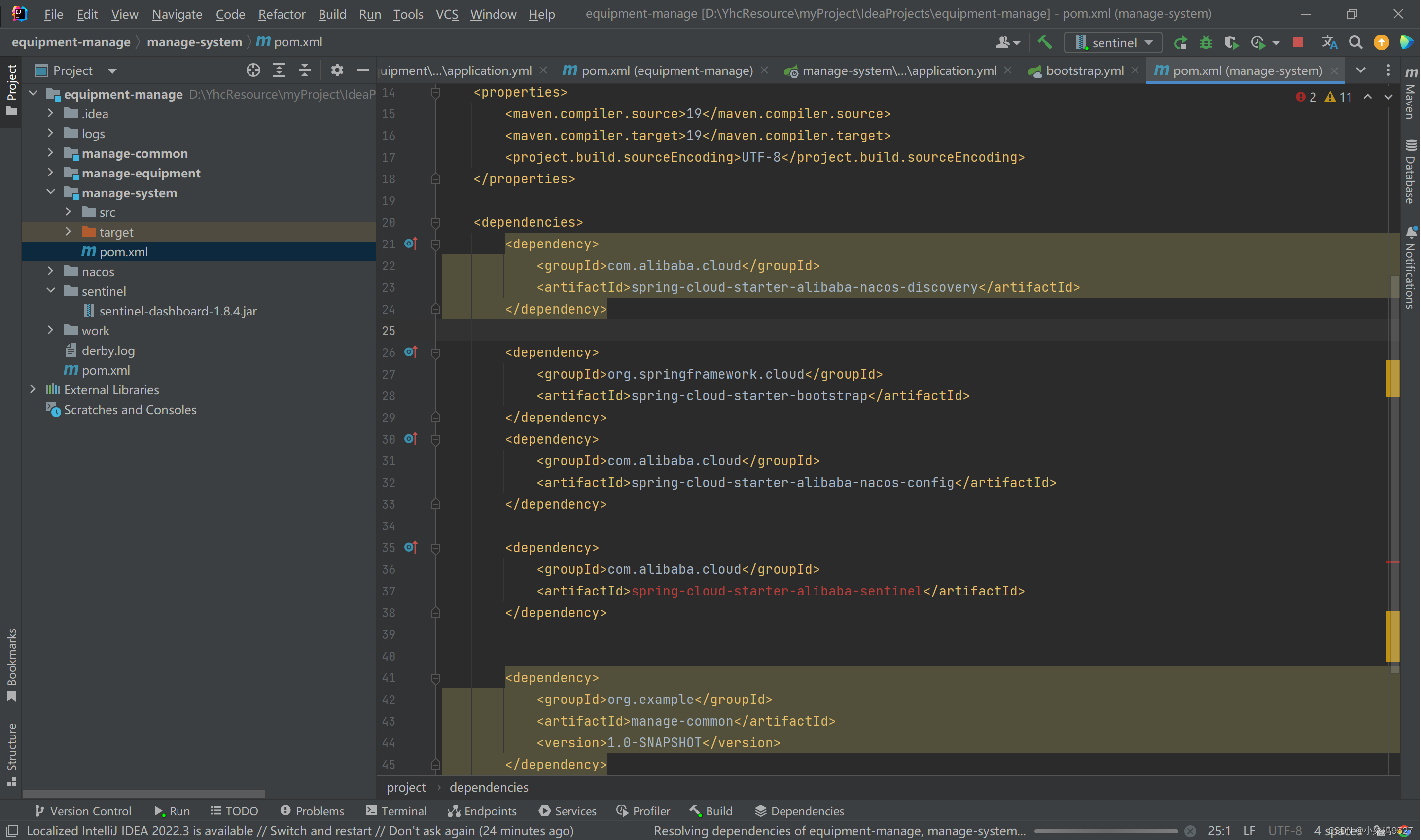1421x840 pixels.
Task: Select opened file target icon
Action: click(x=253, y=70)
